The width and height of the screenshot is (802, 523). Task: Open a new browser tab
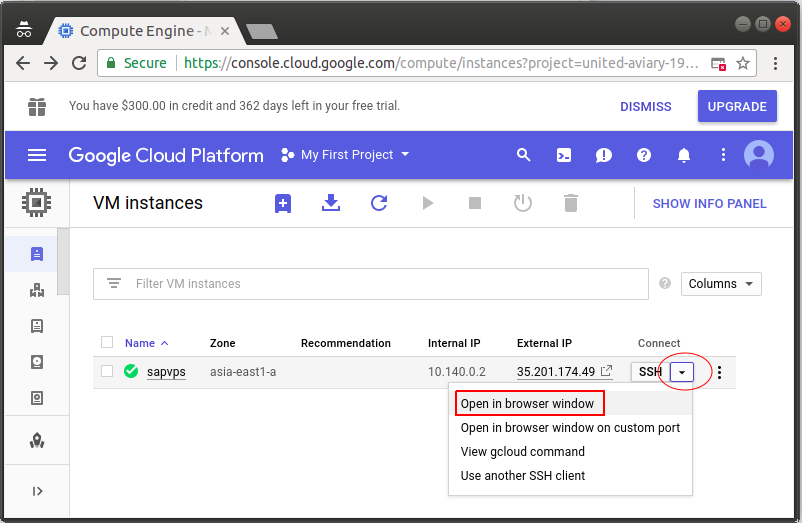coord(262,32)
